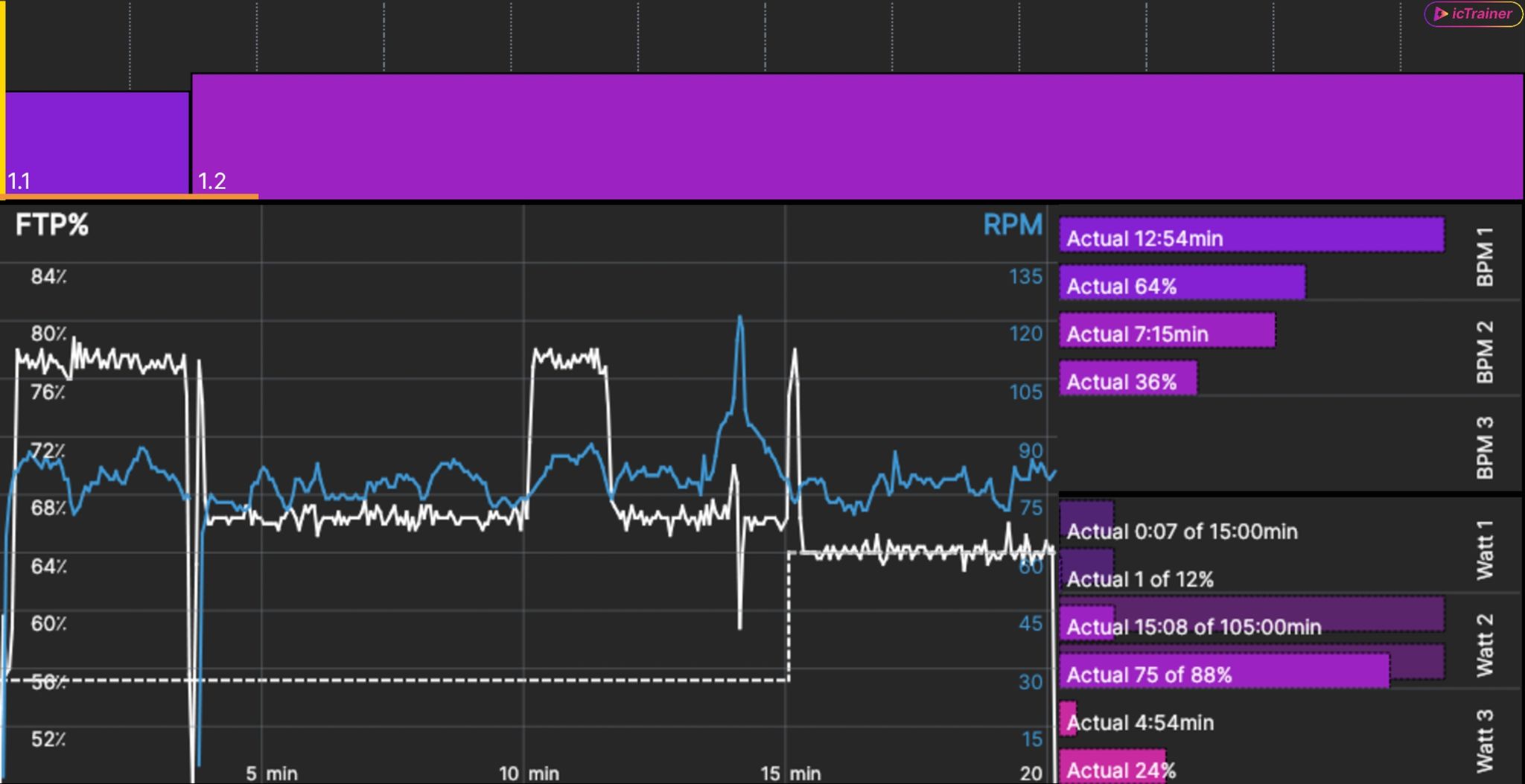Click the Actual 7:15min bar
The height and width of the screenshot is (784, 1525).
coord(1167,332)
